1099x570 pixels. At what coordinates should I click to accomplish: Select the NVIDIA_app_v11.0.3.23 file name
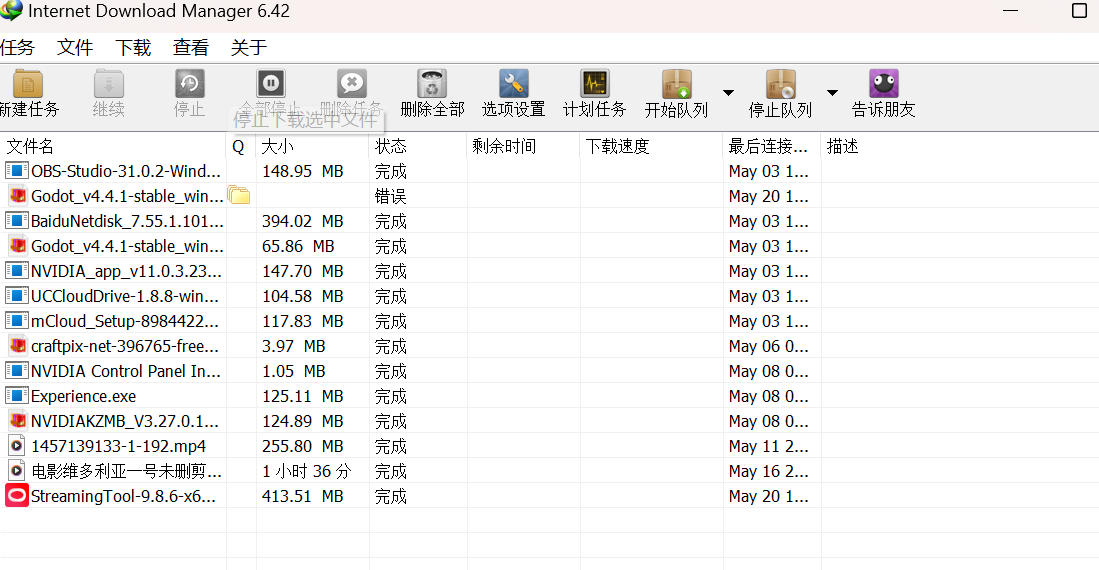click(126, 271)
